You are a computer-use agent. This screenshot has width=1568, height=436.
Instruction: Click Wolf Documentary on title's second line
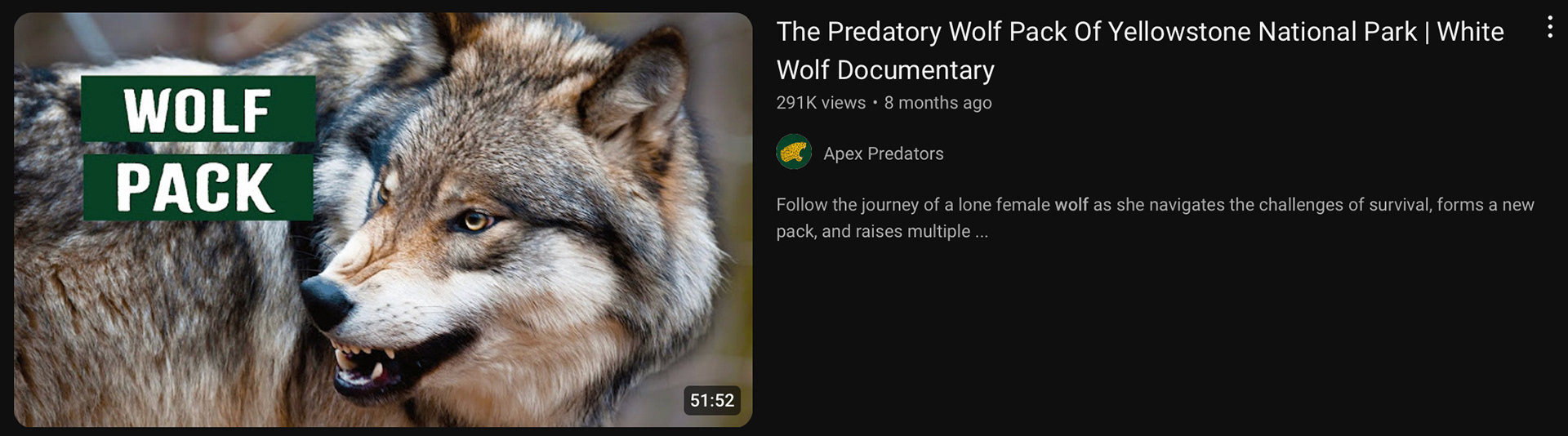coord(885,70)
